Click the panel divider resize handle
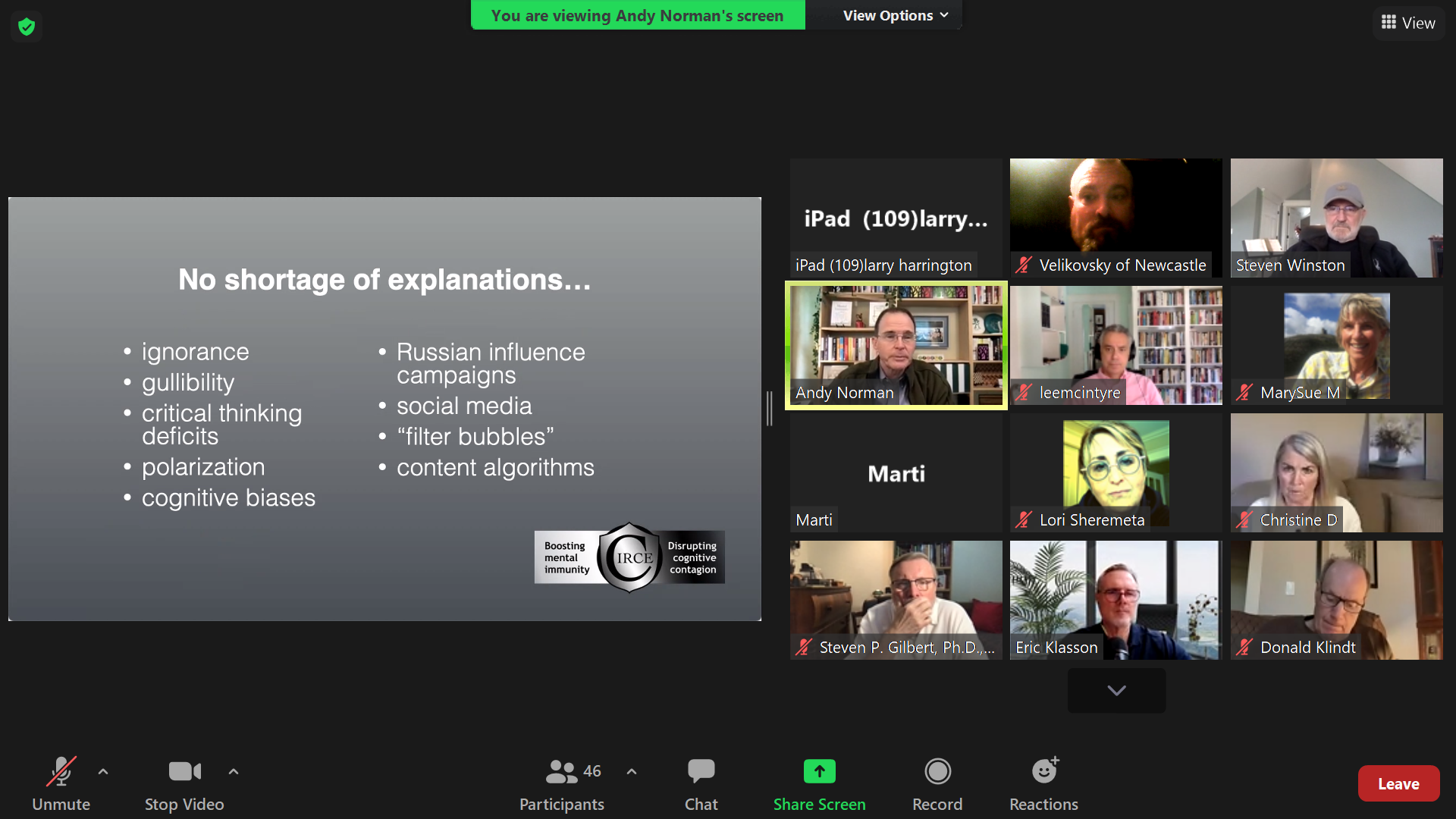 click(770, 409)
